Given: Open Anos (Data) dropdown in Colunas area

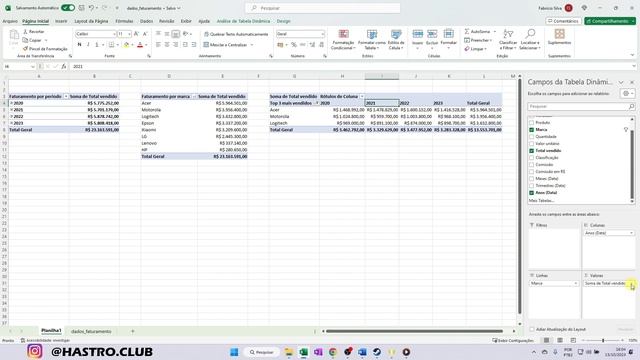Looking at the screenshot, I should point(631,233).
